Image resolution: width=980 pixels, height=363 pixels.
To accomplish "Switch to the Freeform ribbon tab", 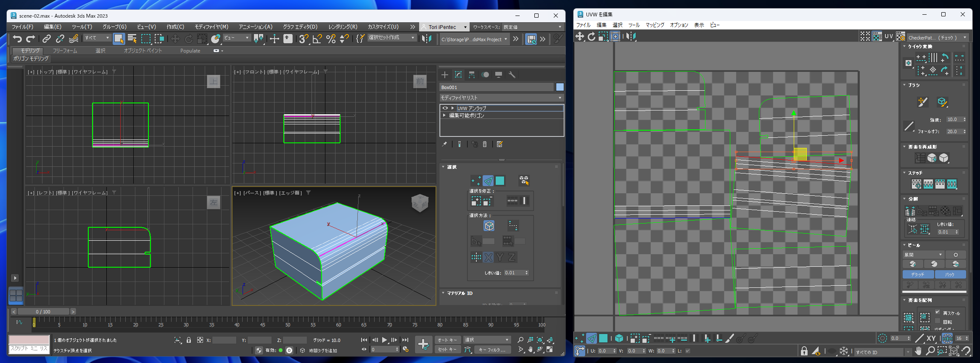I will 64,50.
